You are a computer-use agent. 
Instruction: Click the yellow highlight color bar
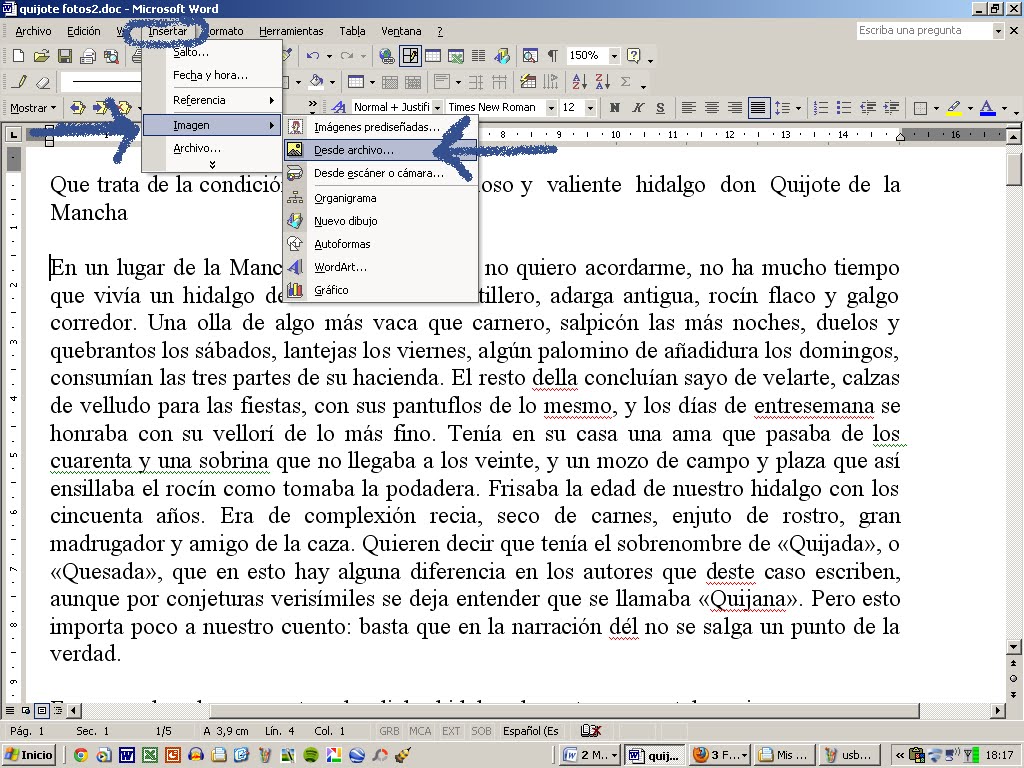[953, 114]
